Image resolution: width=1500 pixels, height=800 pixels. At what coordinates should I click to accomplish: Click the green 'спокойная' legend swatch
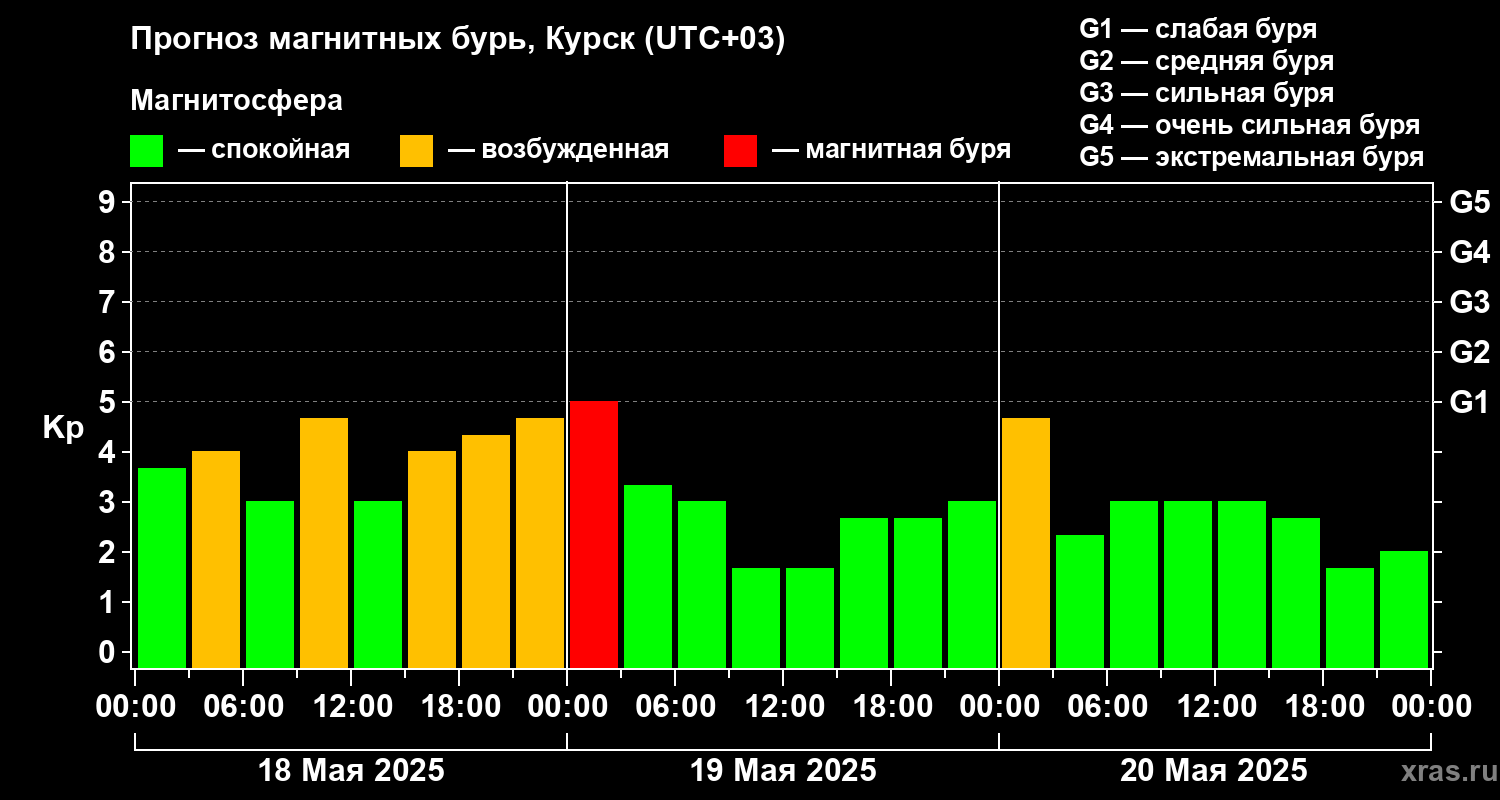coord(146,151)
